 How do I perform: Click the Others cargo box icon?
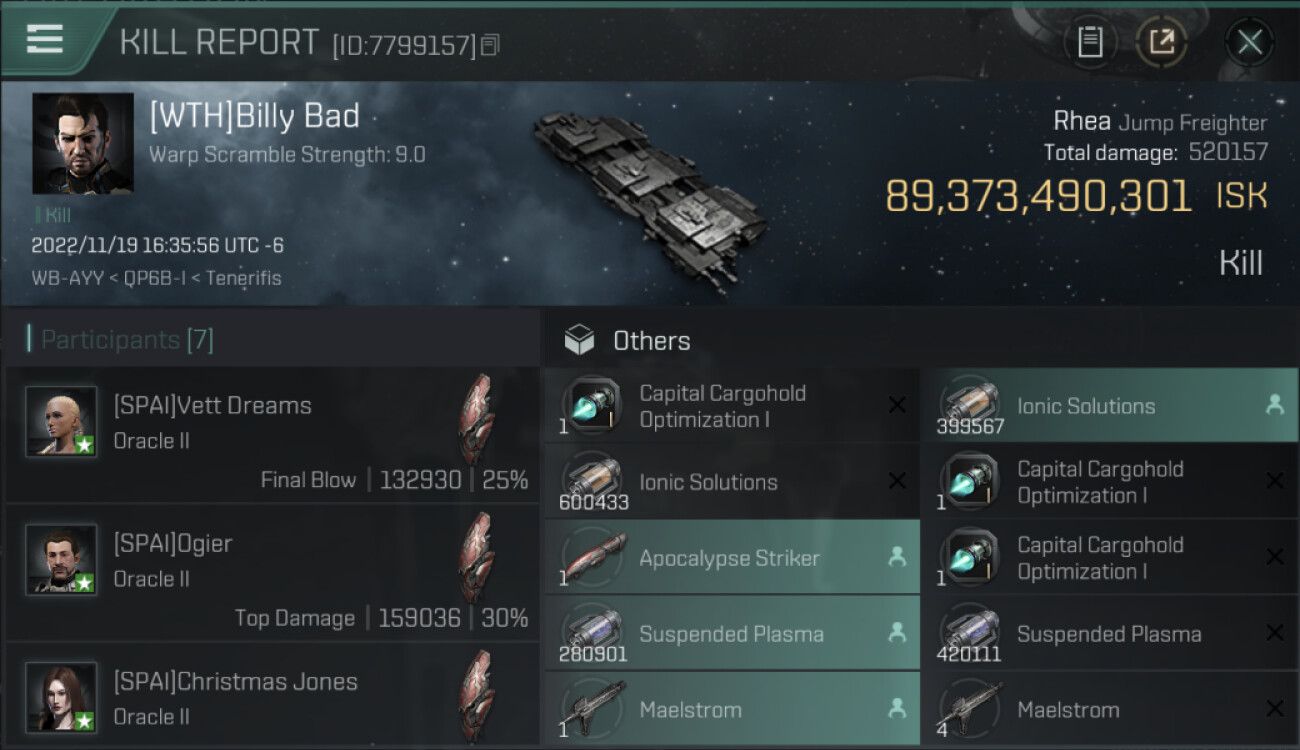pyautogui.click(x=579, y=341)
